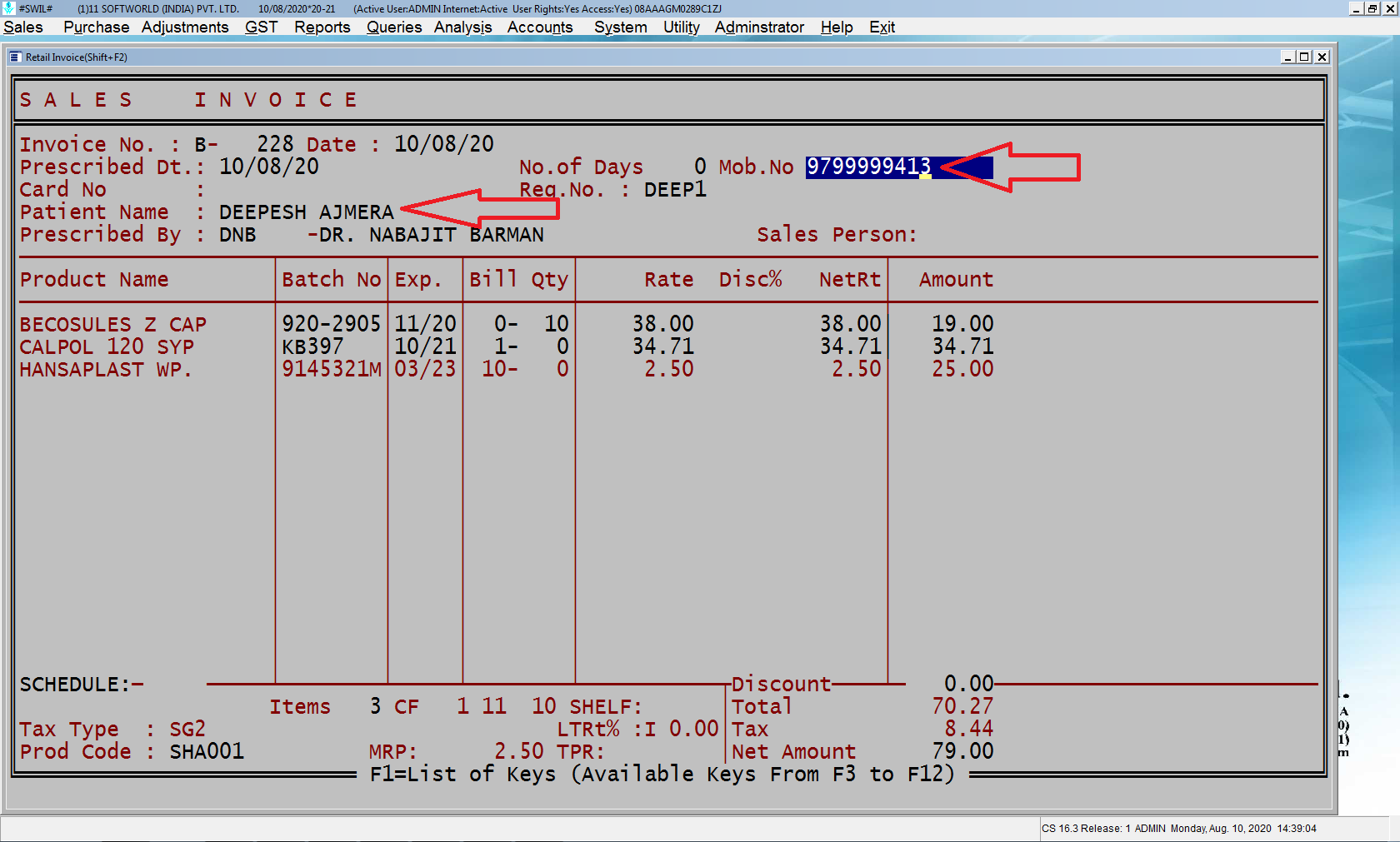The width and height of the screenshot is (1400, 842).
Task: Click the Amount column header
Action: coord(956,280)
